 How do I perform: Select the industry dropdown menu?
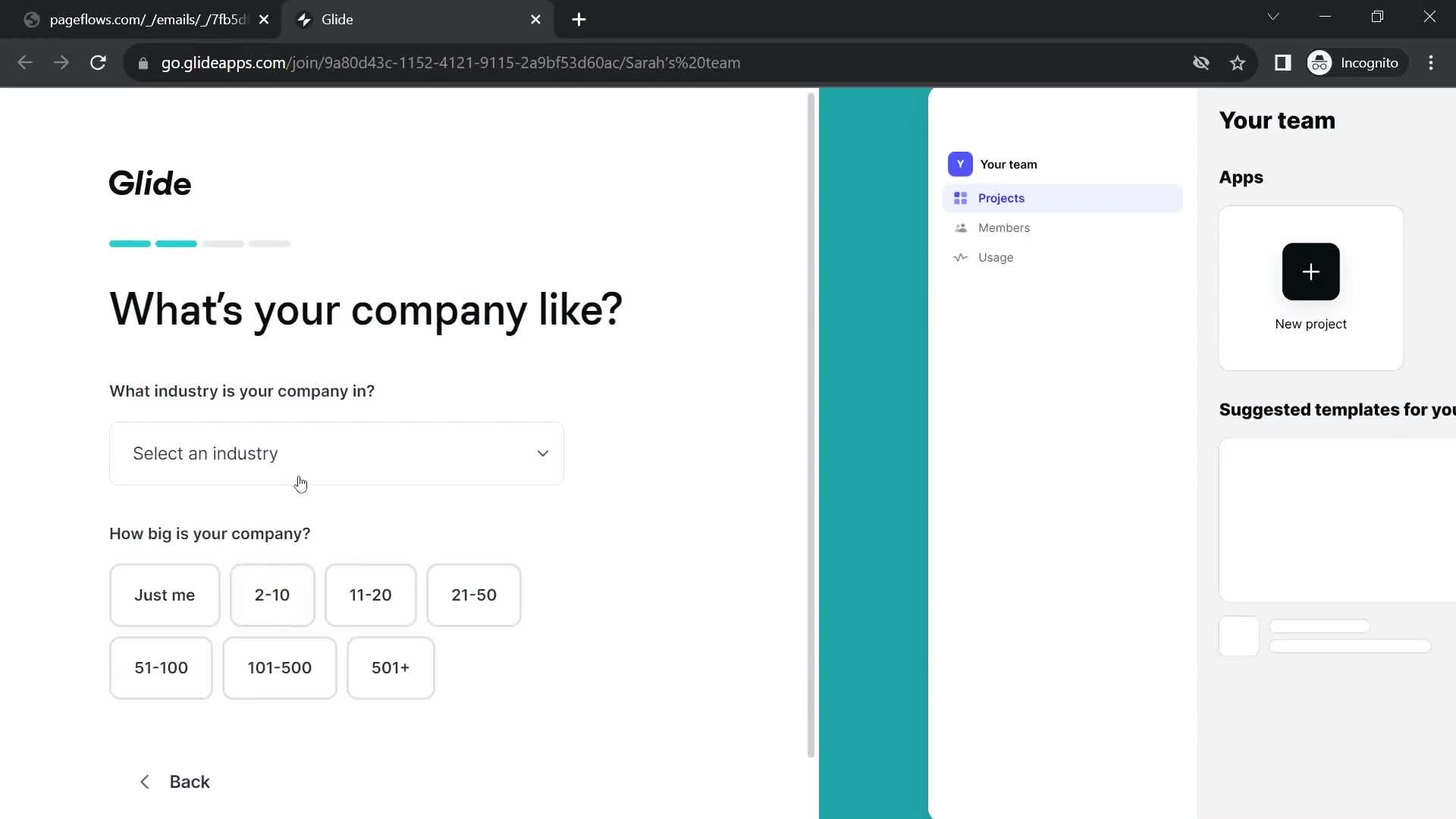(337, 453)
